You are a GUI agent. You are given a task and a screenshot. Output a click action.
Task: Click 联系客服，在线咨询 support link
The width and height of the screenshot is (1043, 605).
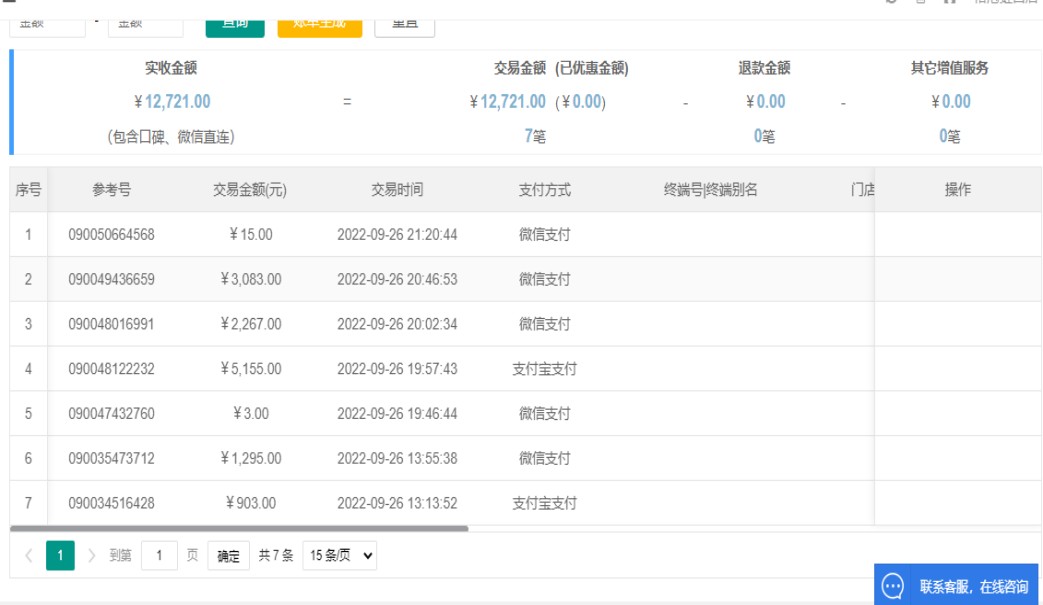[x=973, y=586]
